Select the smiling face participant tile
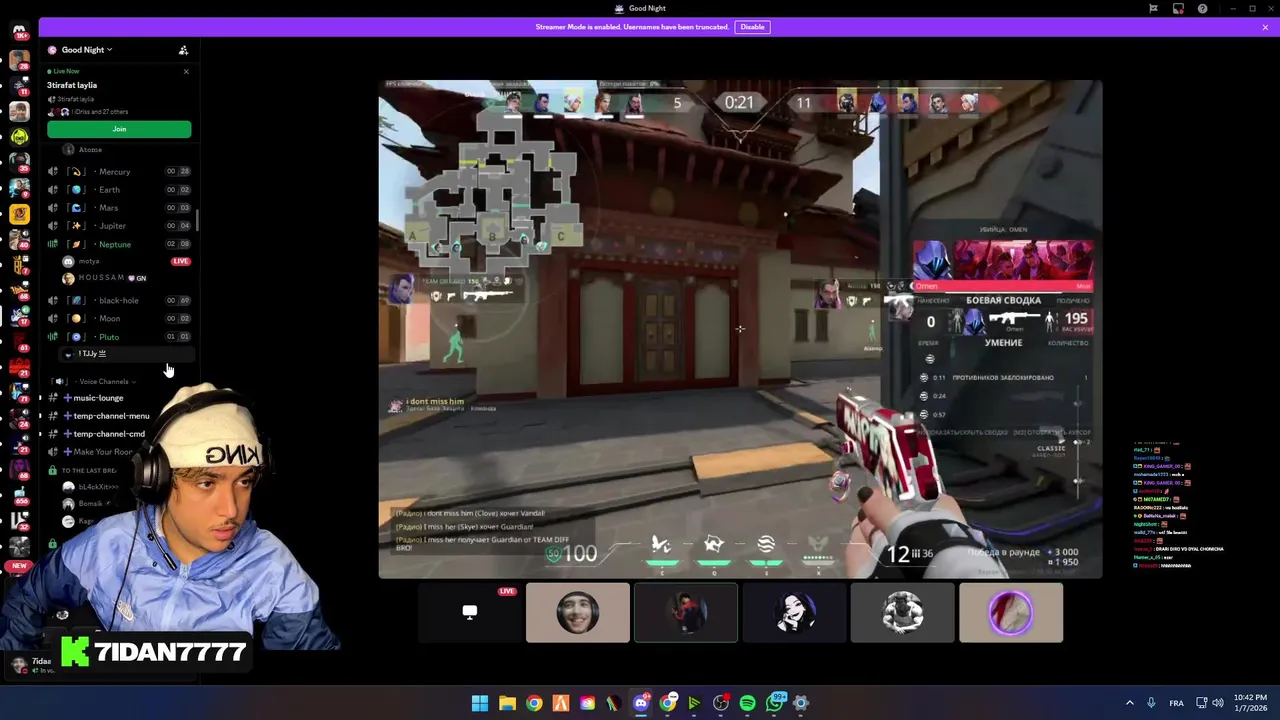 [x=578, y=612]
